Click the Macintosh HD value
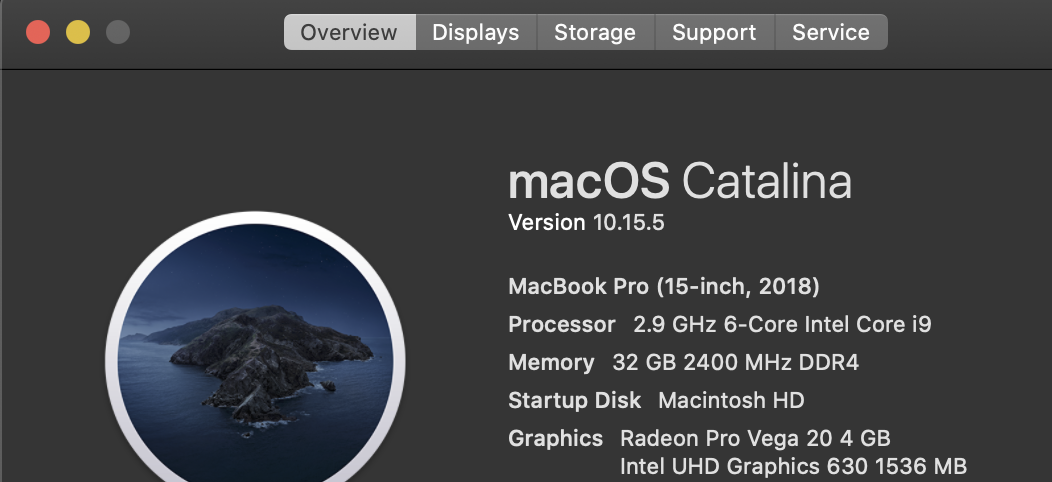This screenshot has height=482, width=1052. click(x=731, y=401)
